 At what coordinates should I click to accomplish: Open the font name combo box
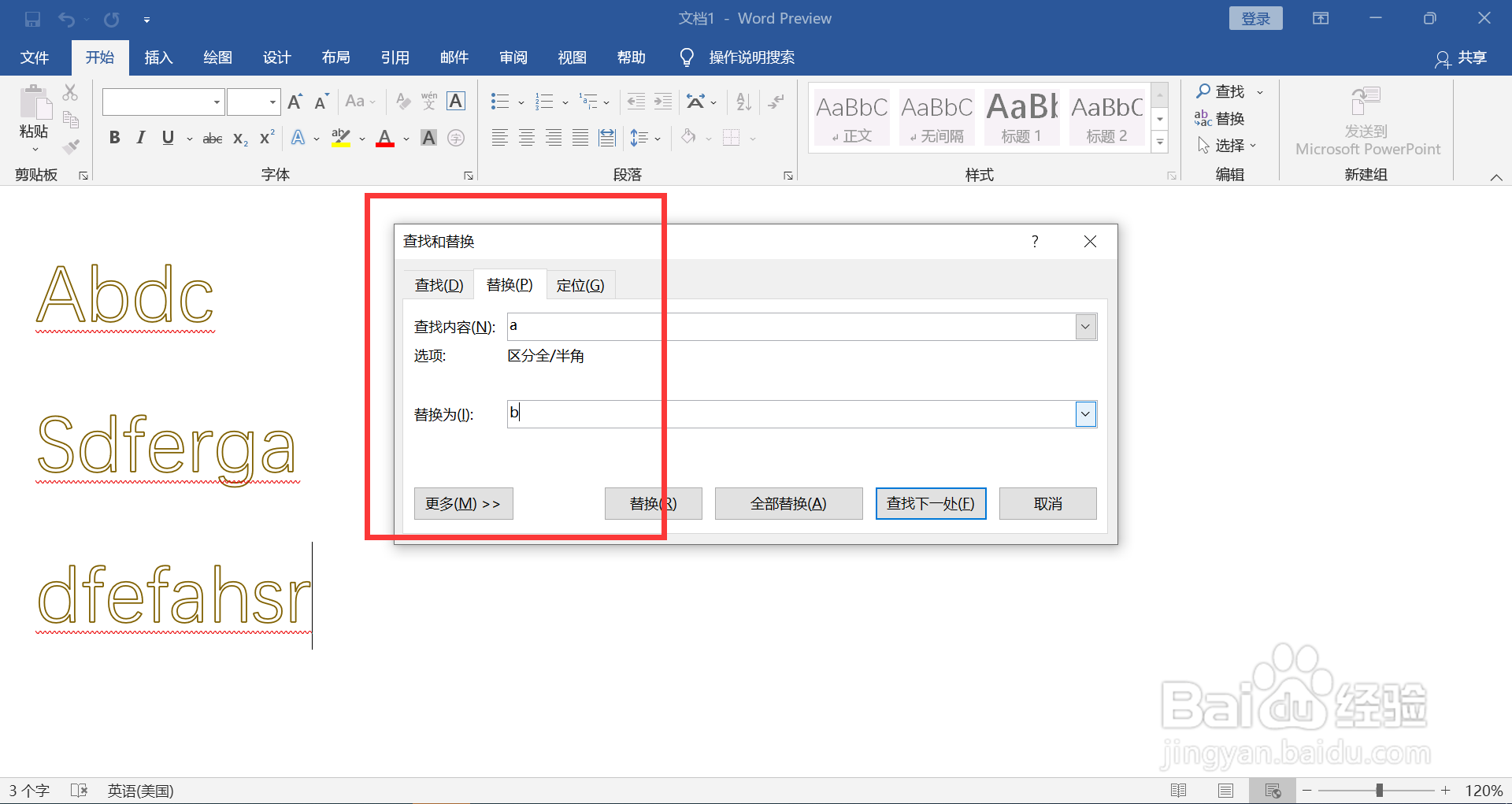pyautogui.click(x=164, y=102)
